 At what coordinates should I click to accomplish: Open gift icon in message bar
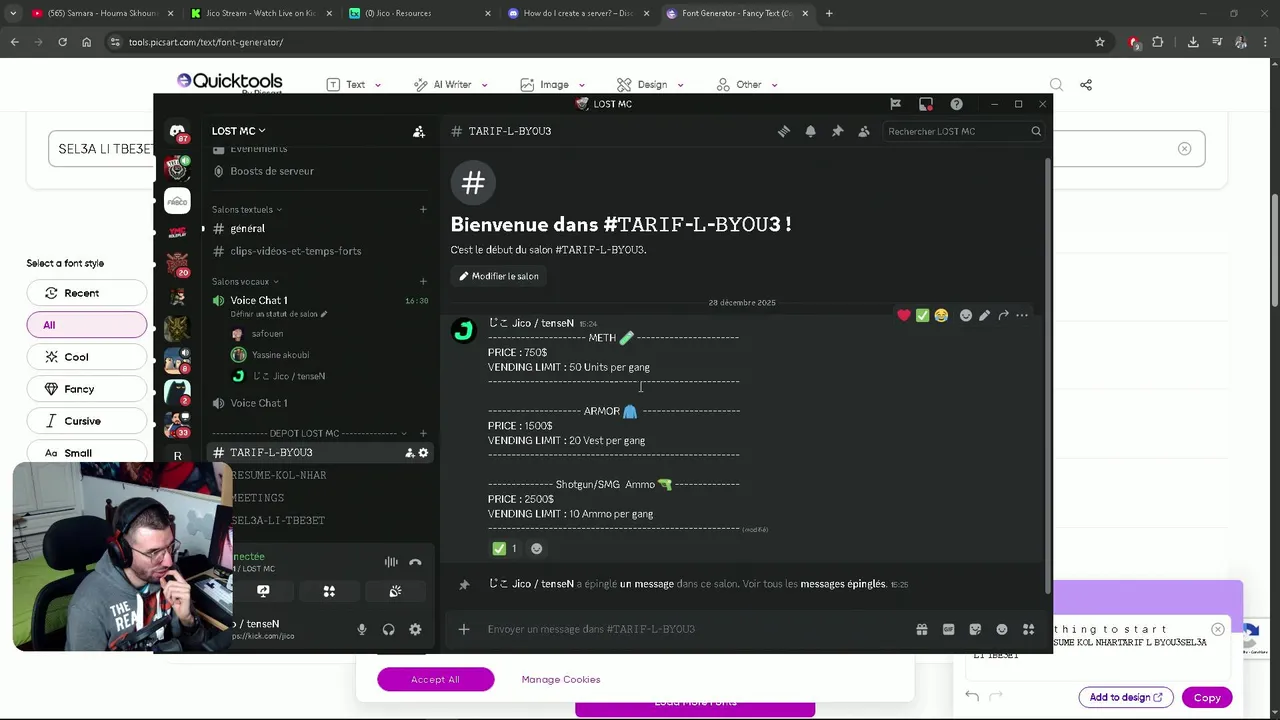[x=922, y=629]
